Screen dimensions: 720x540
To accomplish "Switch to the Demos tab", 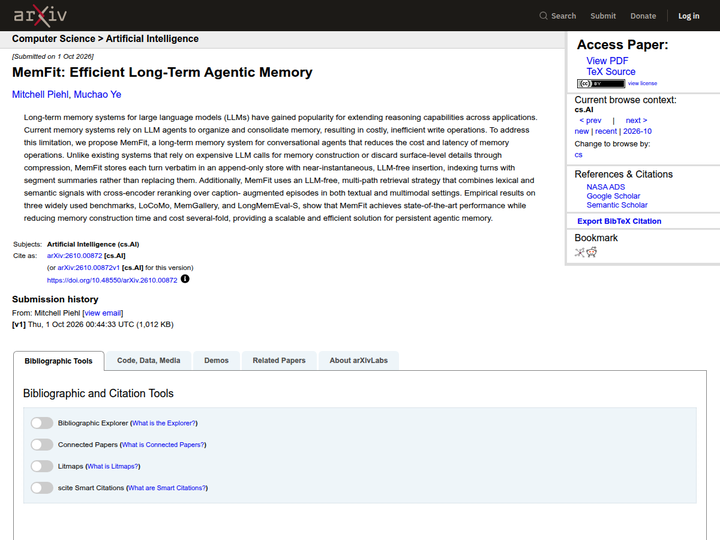I will tap(216, 360).
